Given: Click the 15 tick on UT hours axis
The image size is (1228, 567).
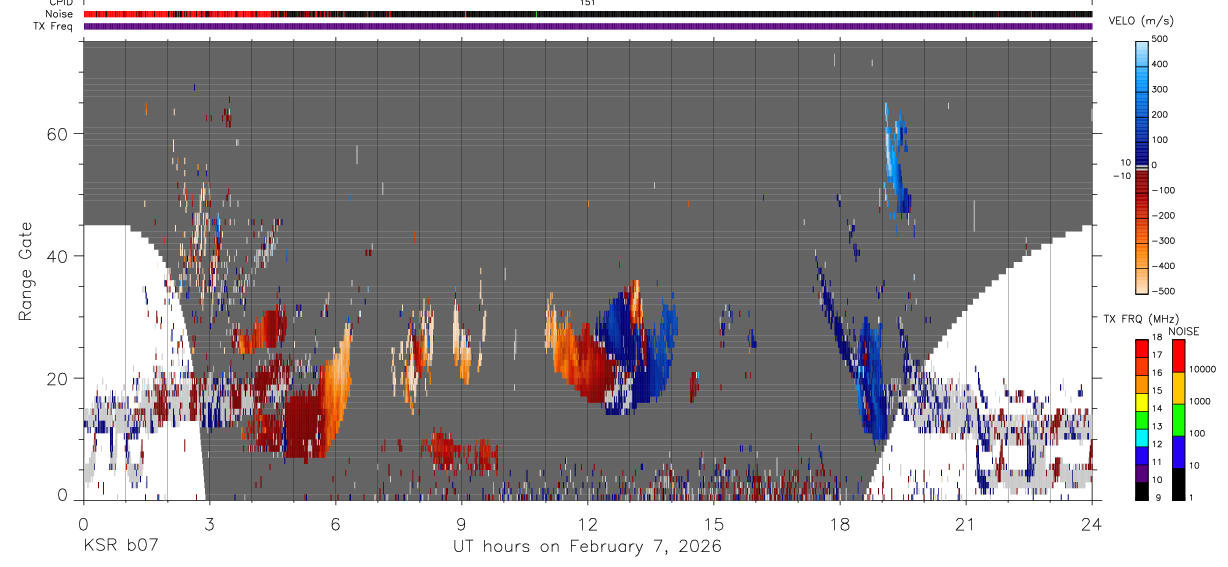Looking at the screenshot, I should coord(713,523).
